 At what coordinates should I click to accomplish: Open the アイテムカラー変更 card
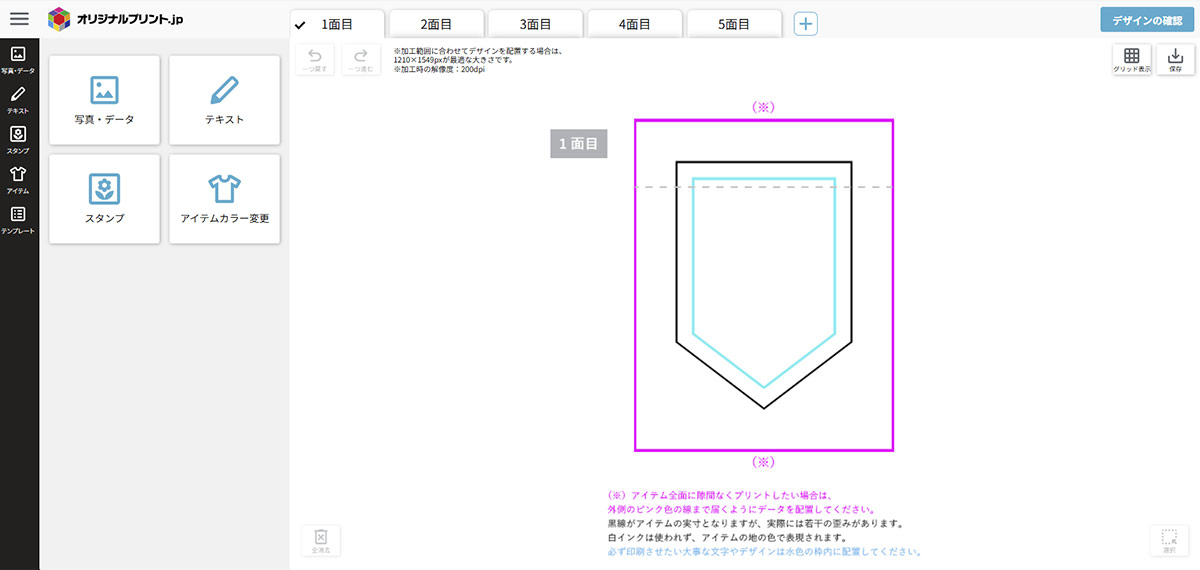pyautogui.click(x=224, y=198)
